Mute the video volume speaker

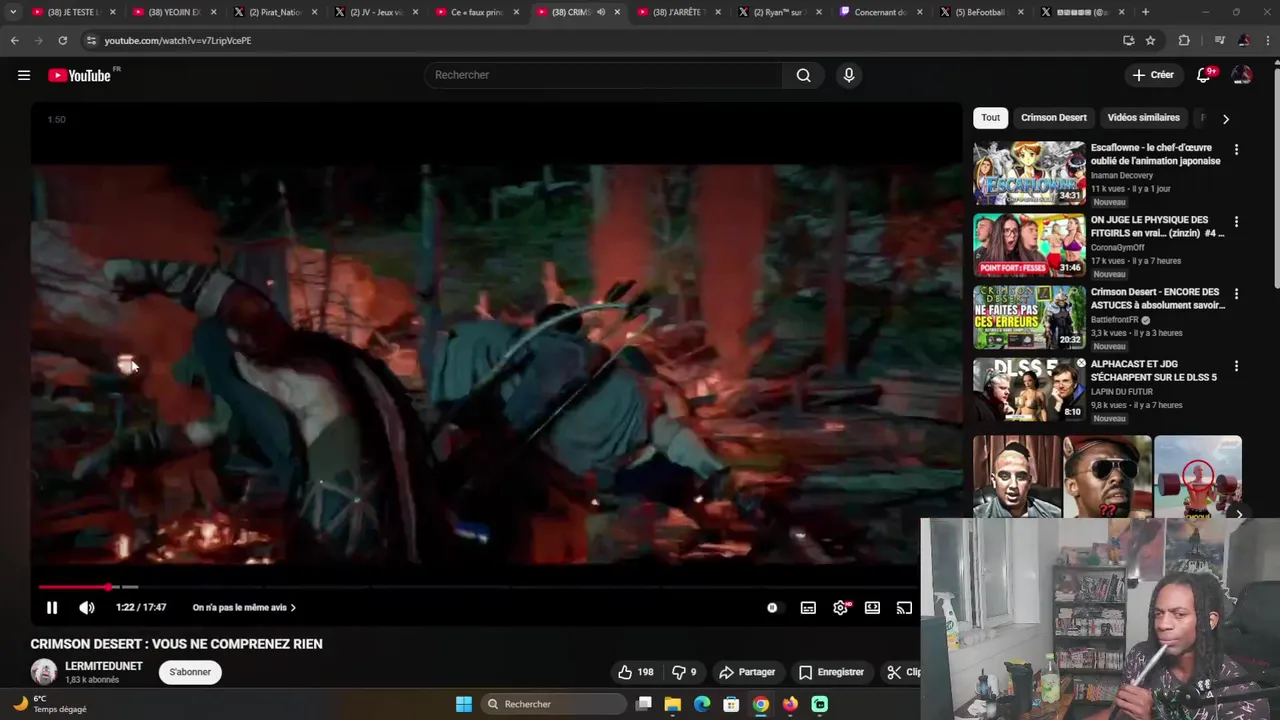tap(87, 607)
